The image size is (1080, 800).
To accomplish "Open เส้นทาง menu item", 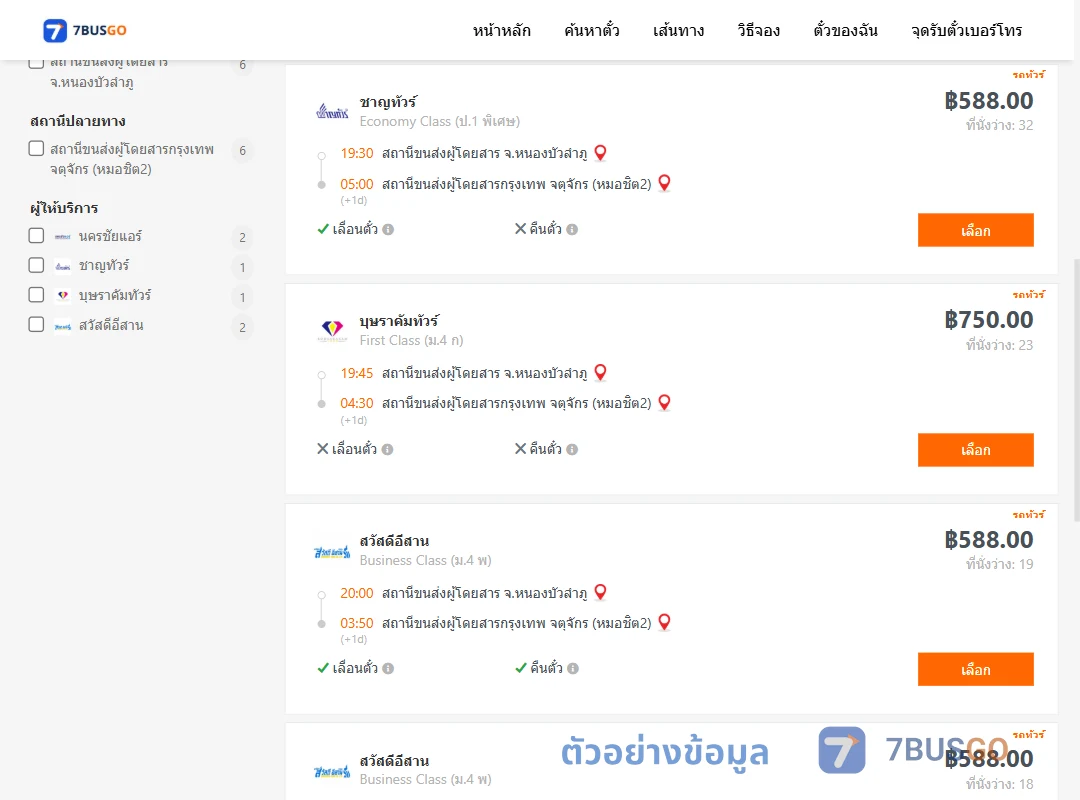I will click(x=678, y=30).
